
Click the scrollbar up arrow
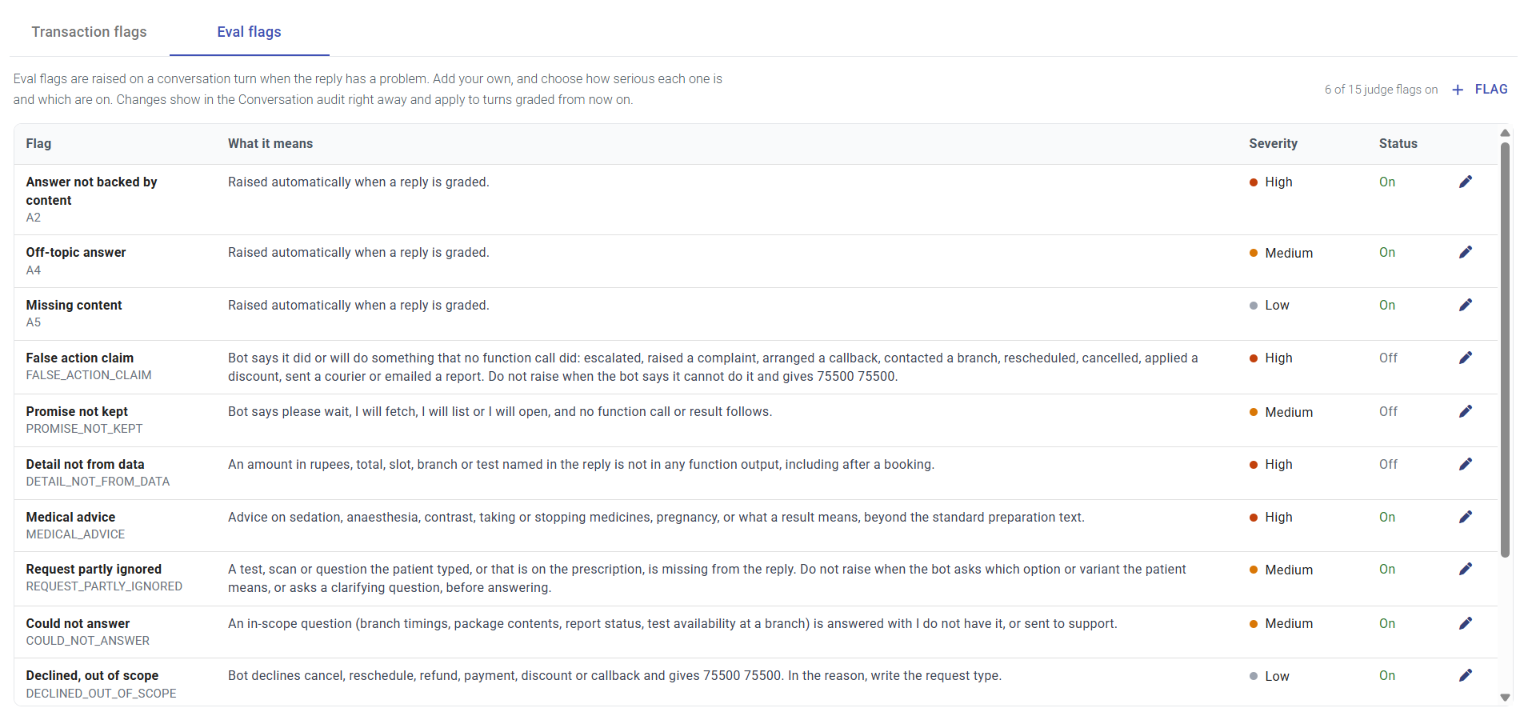coord(1505,133)
